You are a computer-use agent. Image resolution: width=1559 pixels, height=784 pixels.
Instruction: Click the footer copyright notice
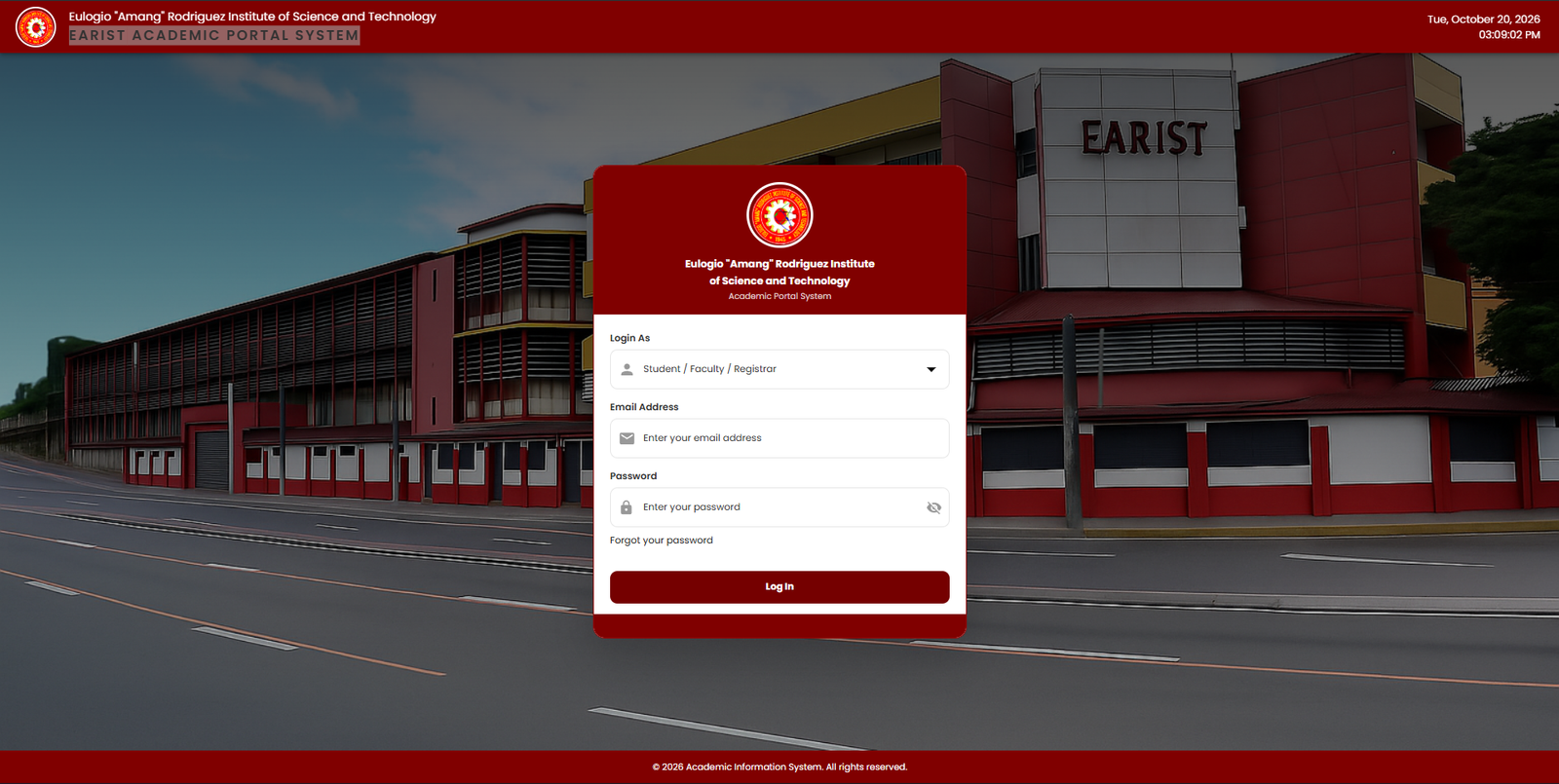point(779,767)
